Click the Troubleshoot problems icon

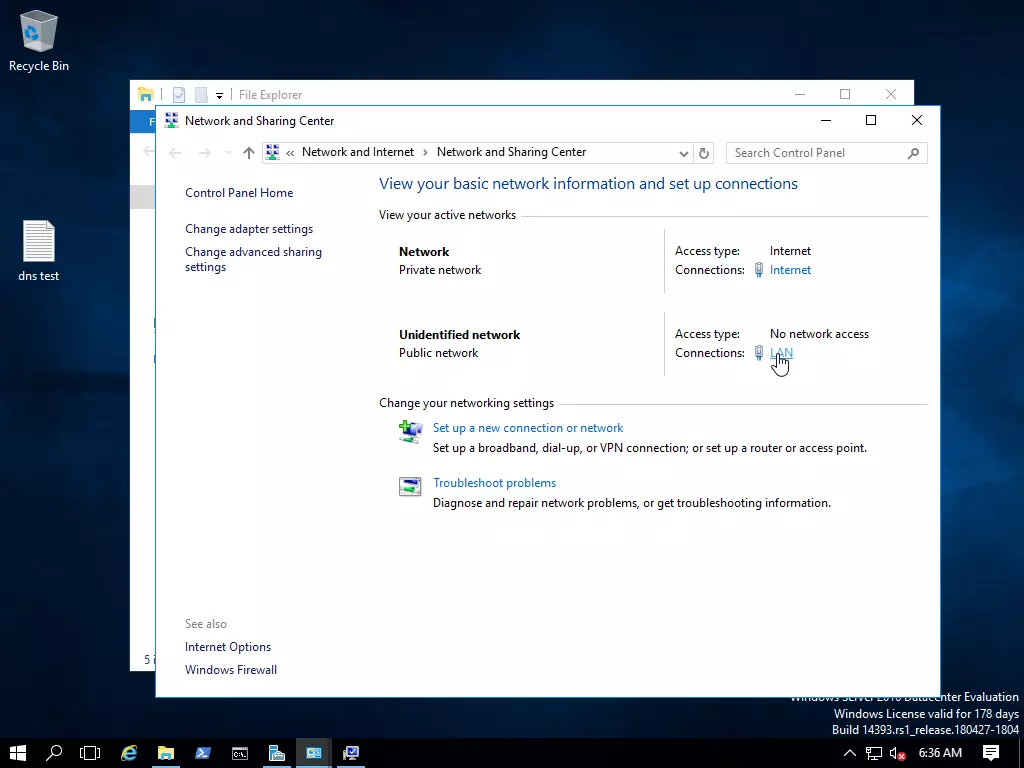[410, 486]
